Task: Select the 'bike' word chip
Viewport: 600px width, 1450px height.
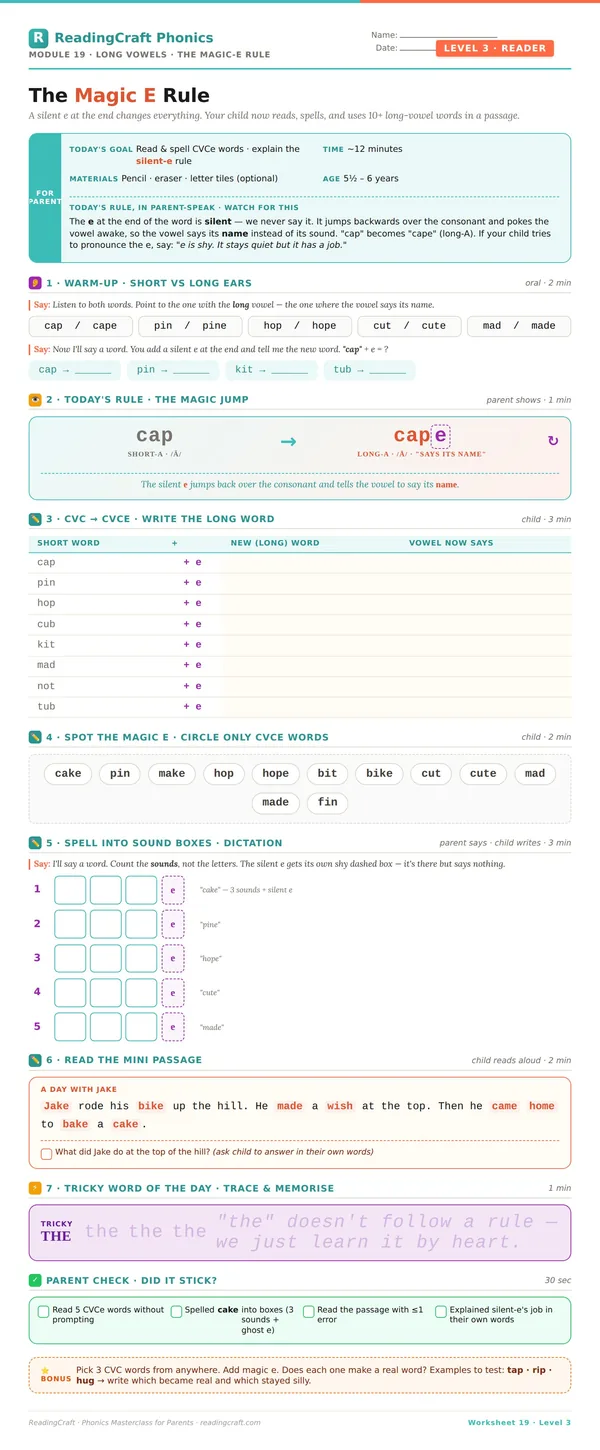Action: pyautogui.click(x=379, y=773)
